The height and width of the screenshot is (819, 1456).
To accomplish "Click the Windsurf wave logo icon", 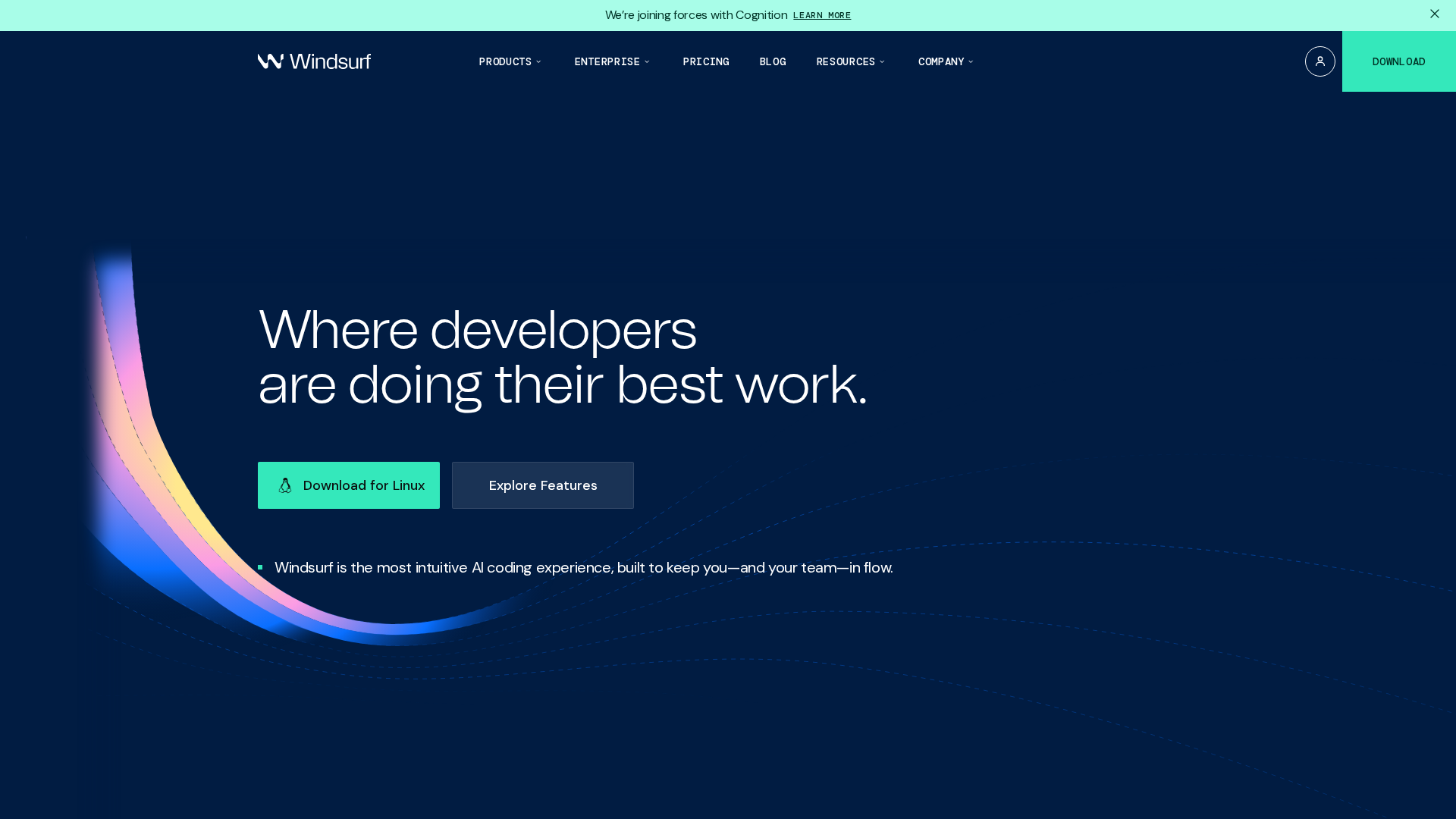I will (x=271, y=61).
